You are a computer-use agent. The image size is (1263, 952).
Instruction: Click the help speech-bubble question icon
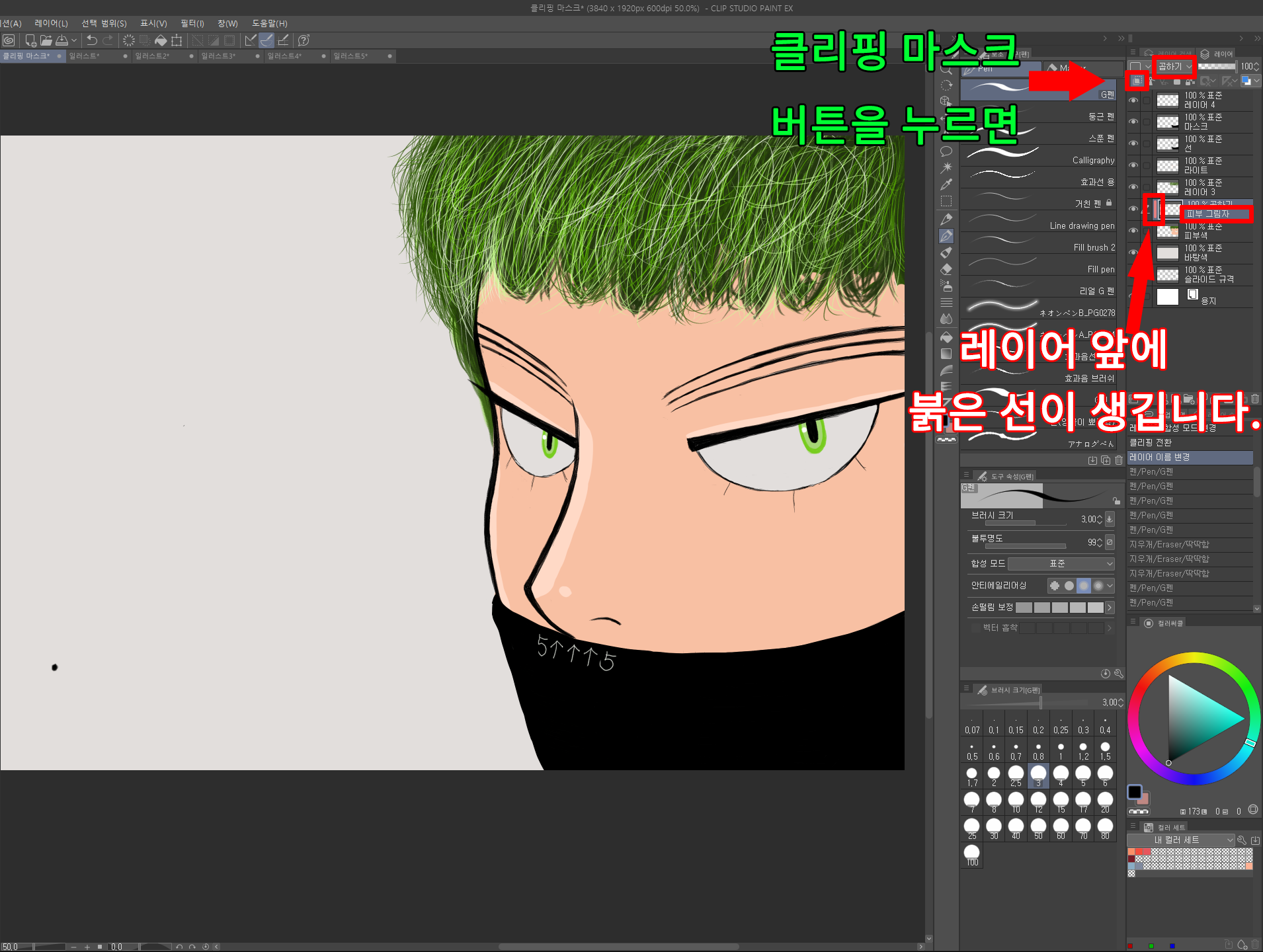304,40
